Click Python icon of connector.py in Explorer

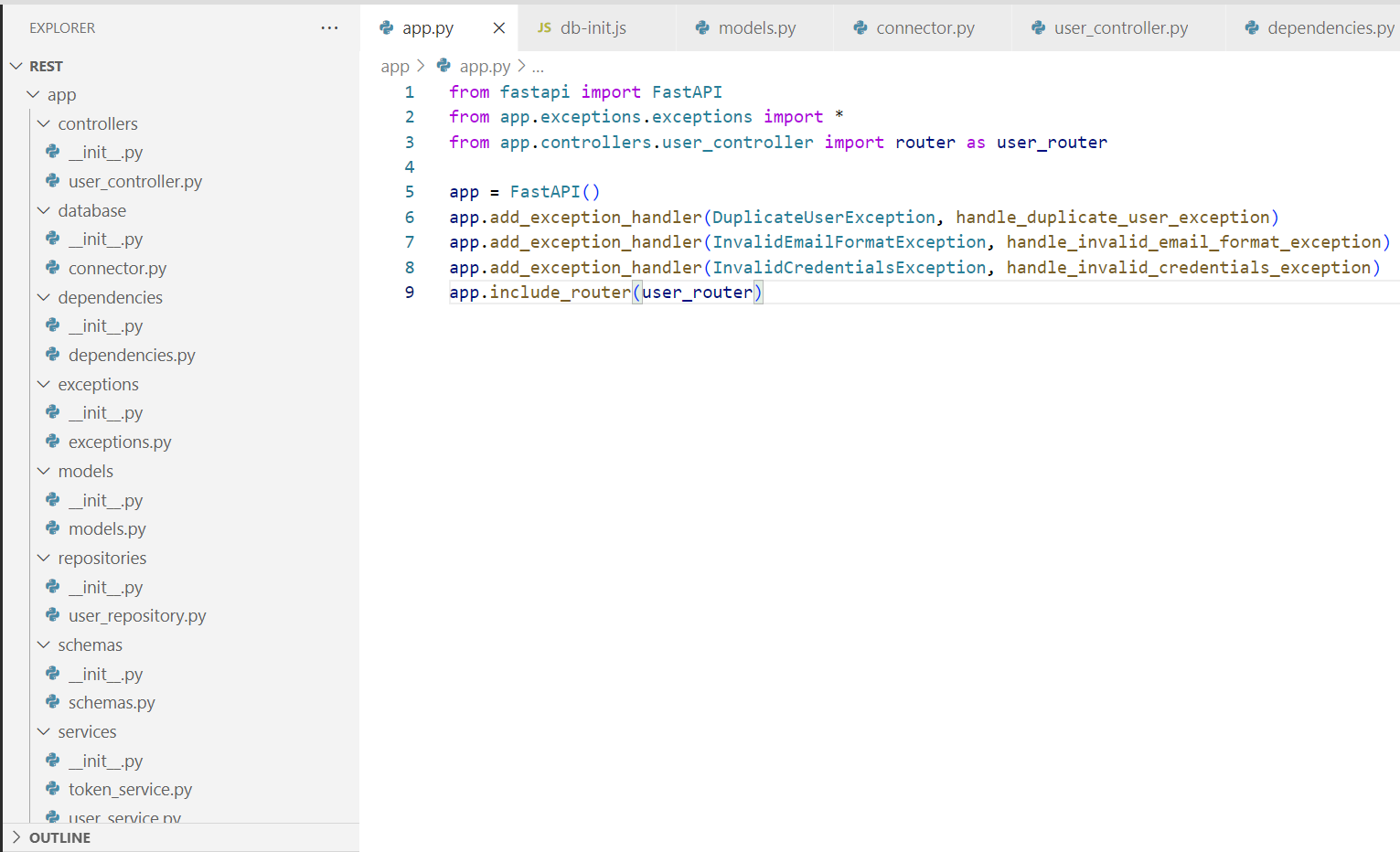pyautogui.click(x=53, y=268)
